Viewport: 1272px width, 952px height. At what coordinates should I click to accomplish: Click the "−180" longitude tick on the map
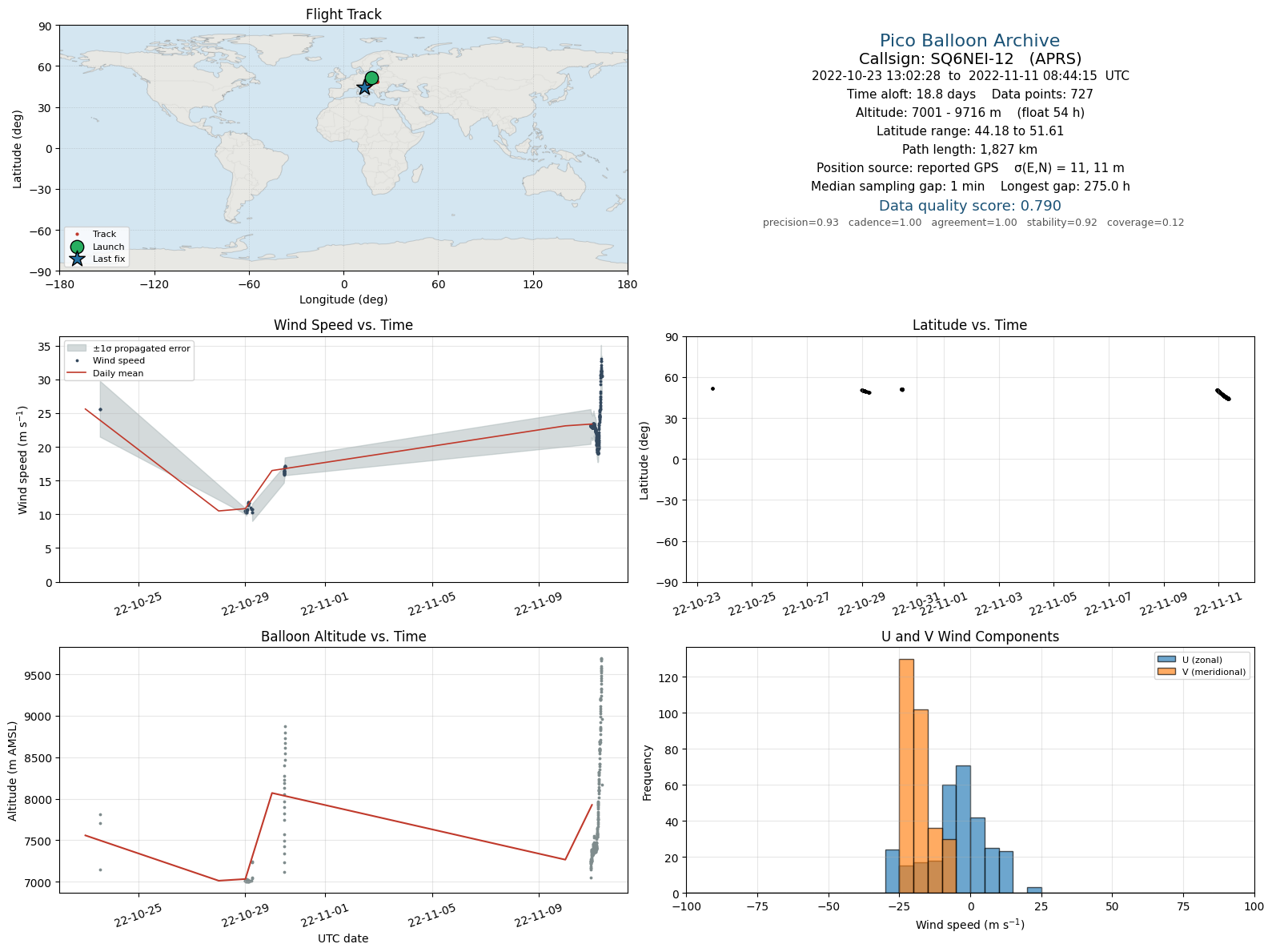click(x=59, y=284)
